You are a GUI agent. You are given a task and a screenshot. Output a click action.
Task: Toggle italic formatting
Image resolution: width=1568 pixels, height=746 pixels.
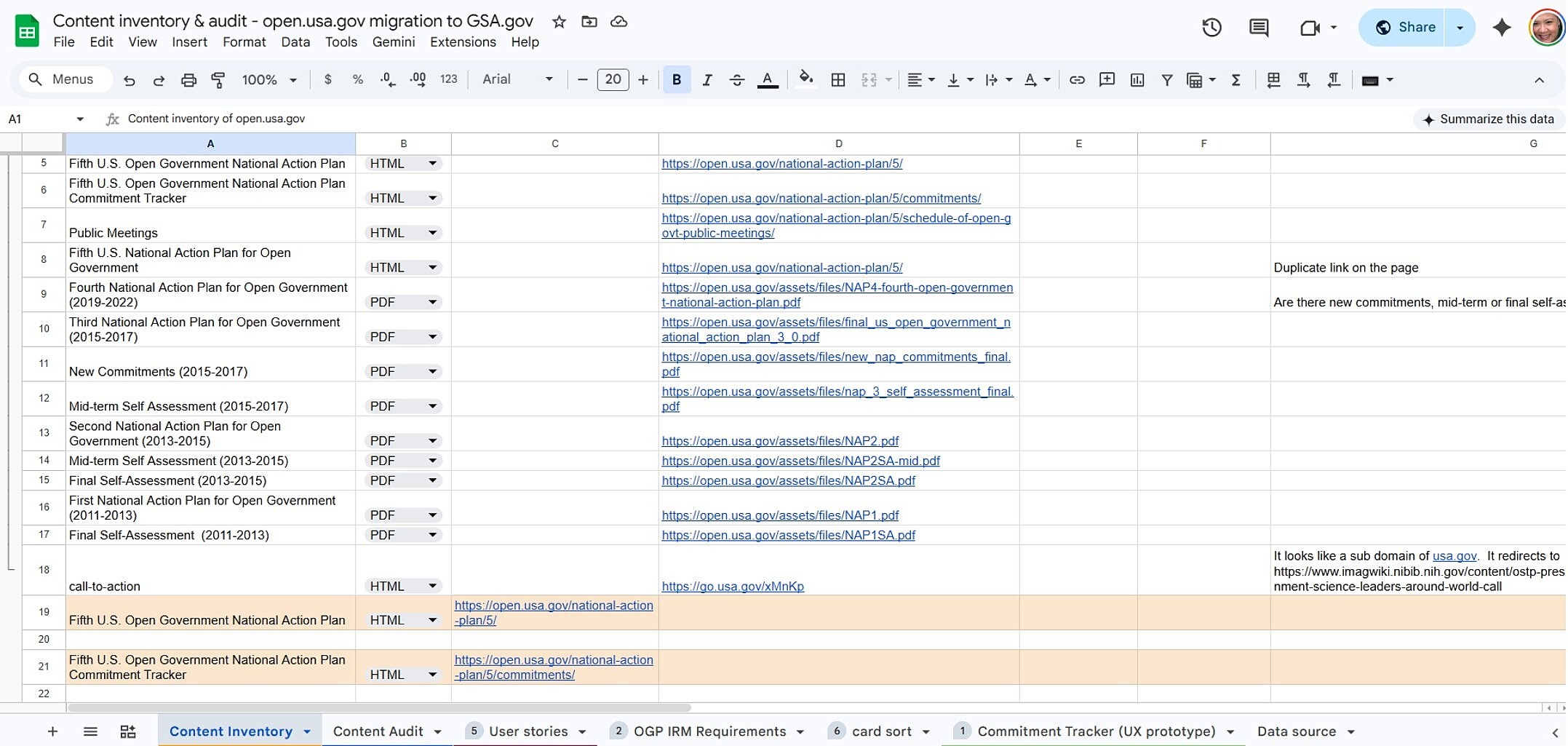coord(707,80)
